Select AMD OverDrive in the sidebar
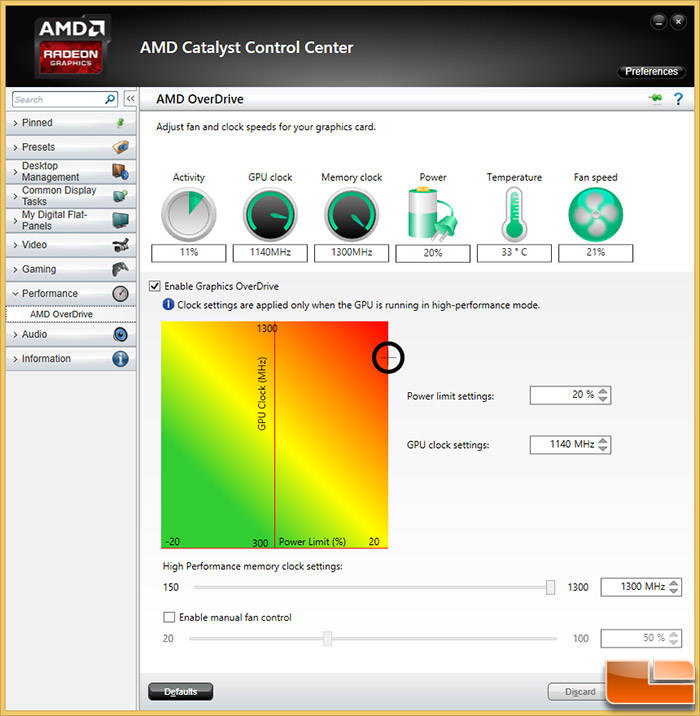This screenshot has width=700, height=716. pos(71,314)
